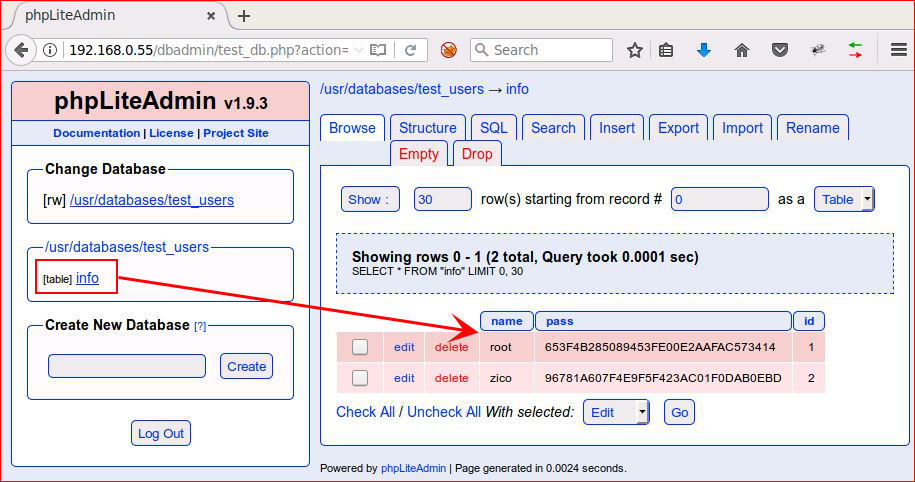Screen dimensions: 915x482
Task: Open /usr/databases/test_users in Change Database
Action: click(x=152, y=200)
